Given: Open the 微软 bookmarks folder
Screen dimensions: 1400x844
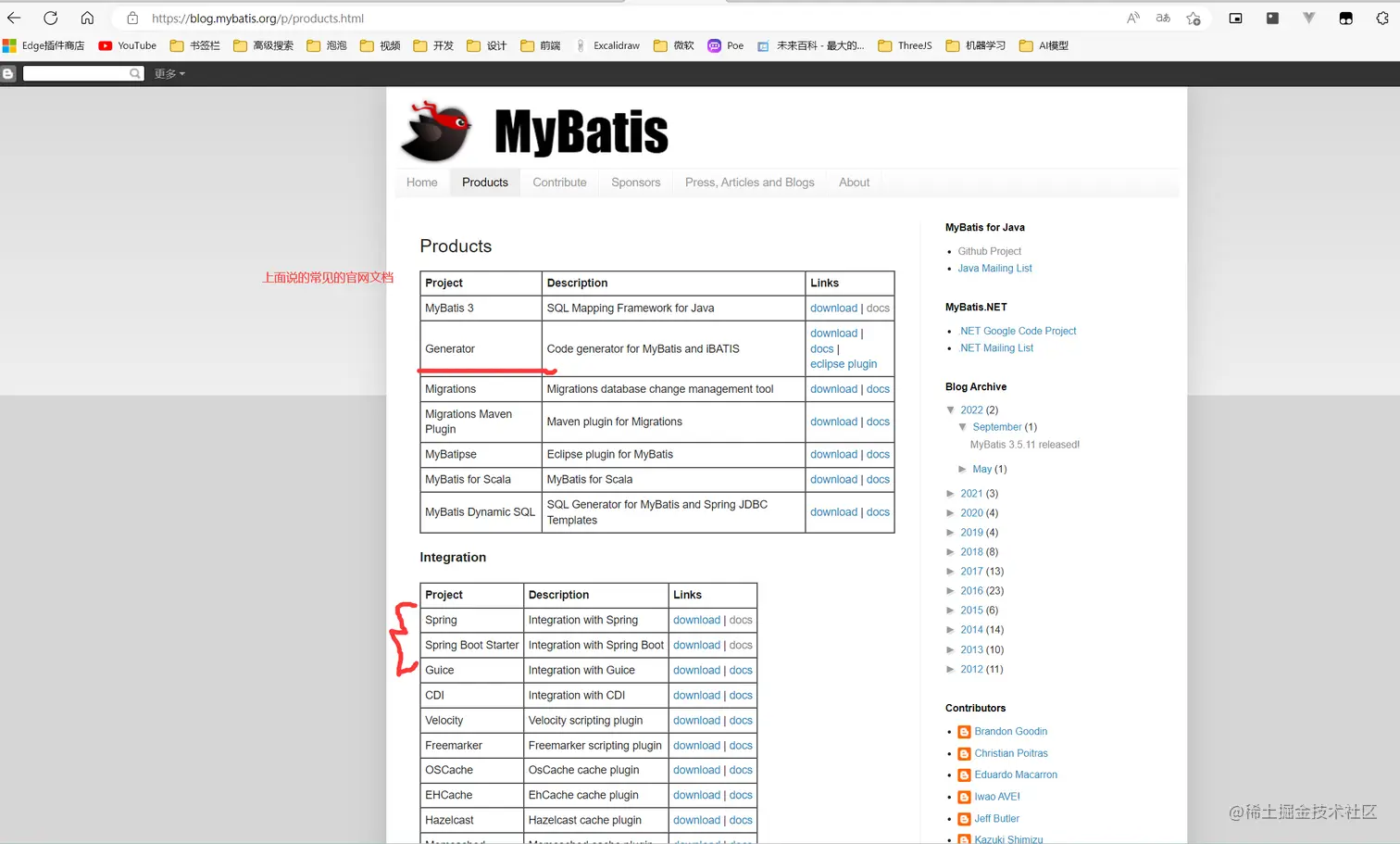Looking at the screenshot, I should (x=674, y=45).
